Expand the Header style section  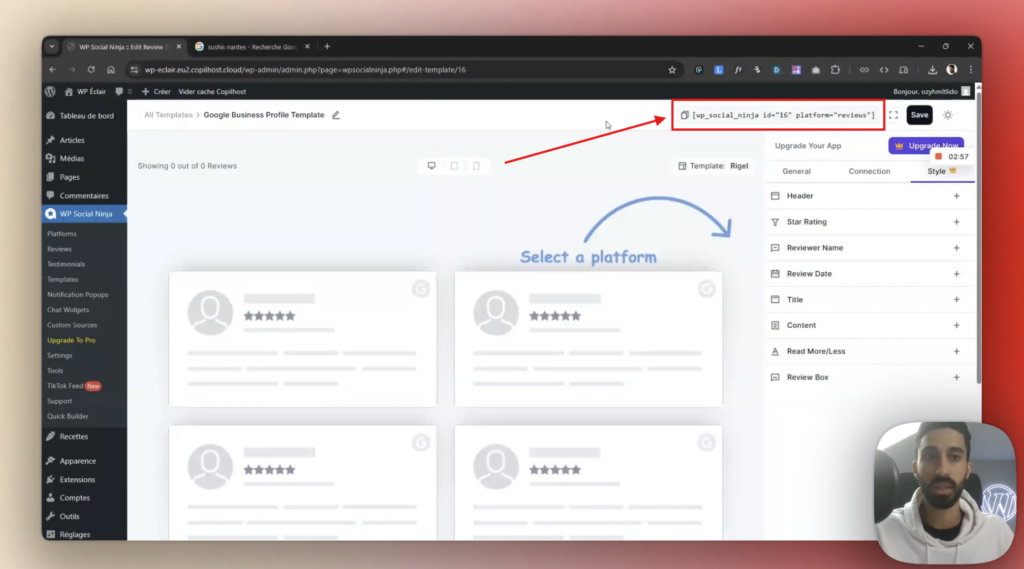(x=956, y=196)
